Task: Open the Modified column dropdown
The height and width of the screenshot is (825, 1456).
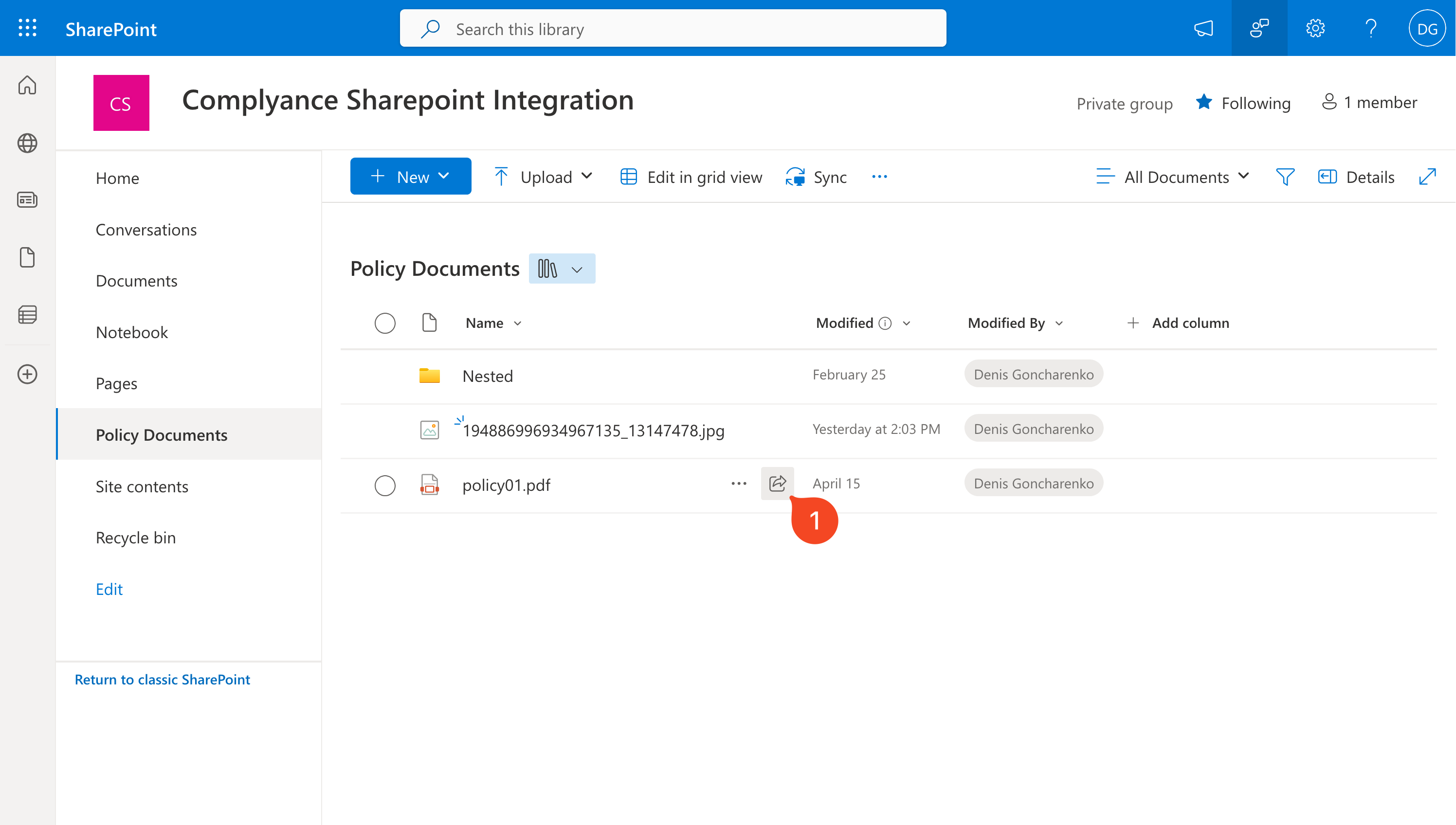Action: tap(906, 323)
